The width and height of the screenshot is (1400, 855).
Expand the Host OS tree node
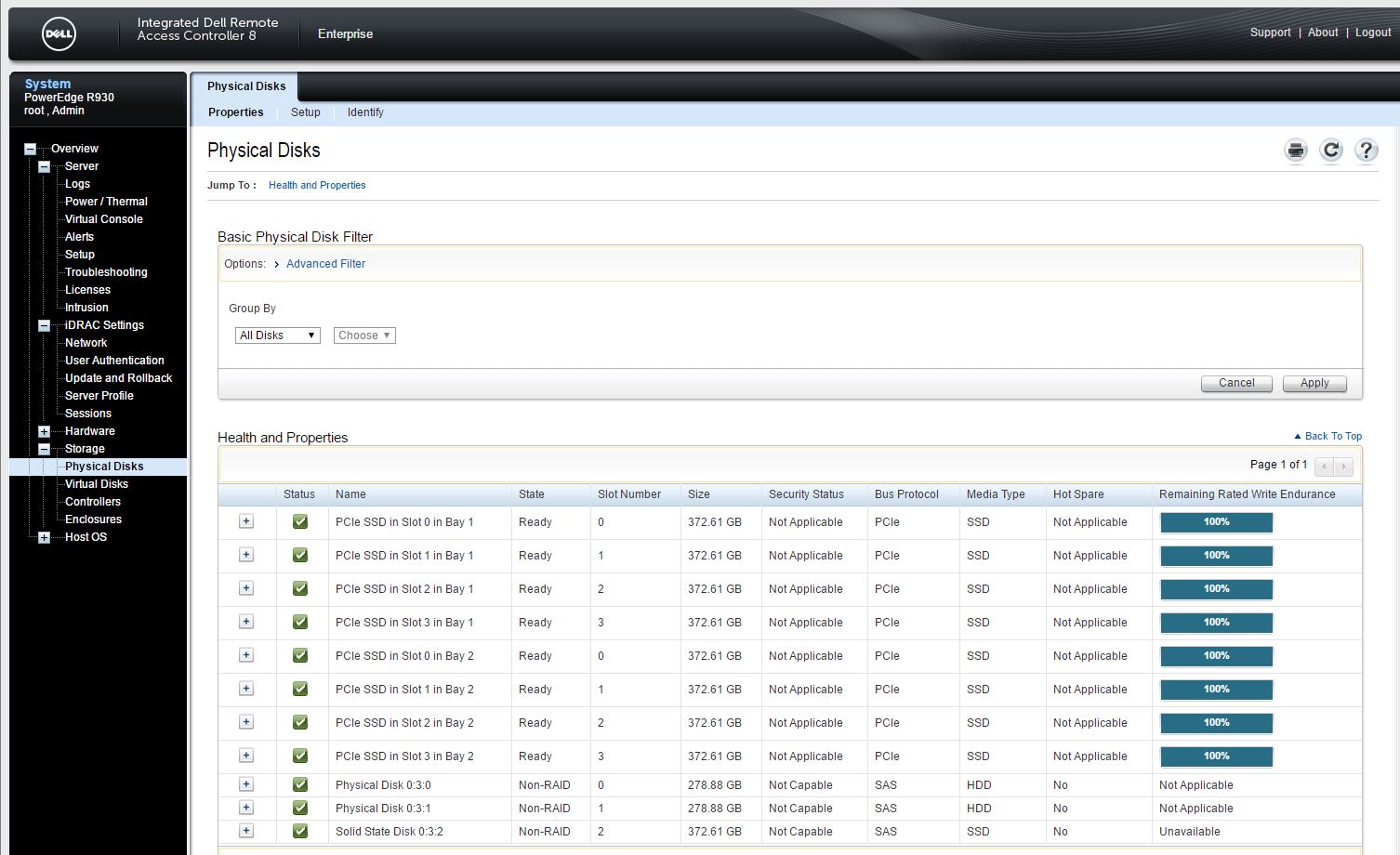(x=44, y=537)
